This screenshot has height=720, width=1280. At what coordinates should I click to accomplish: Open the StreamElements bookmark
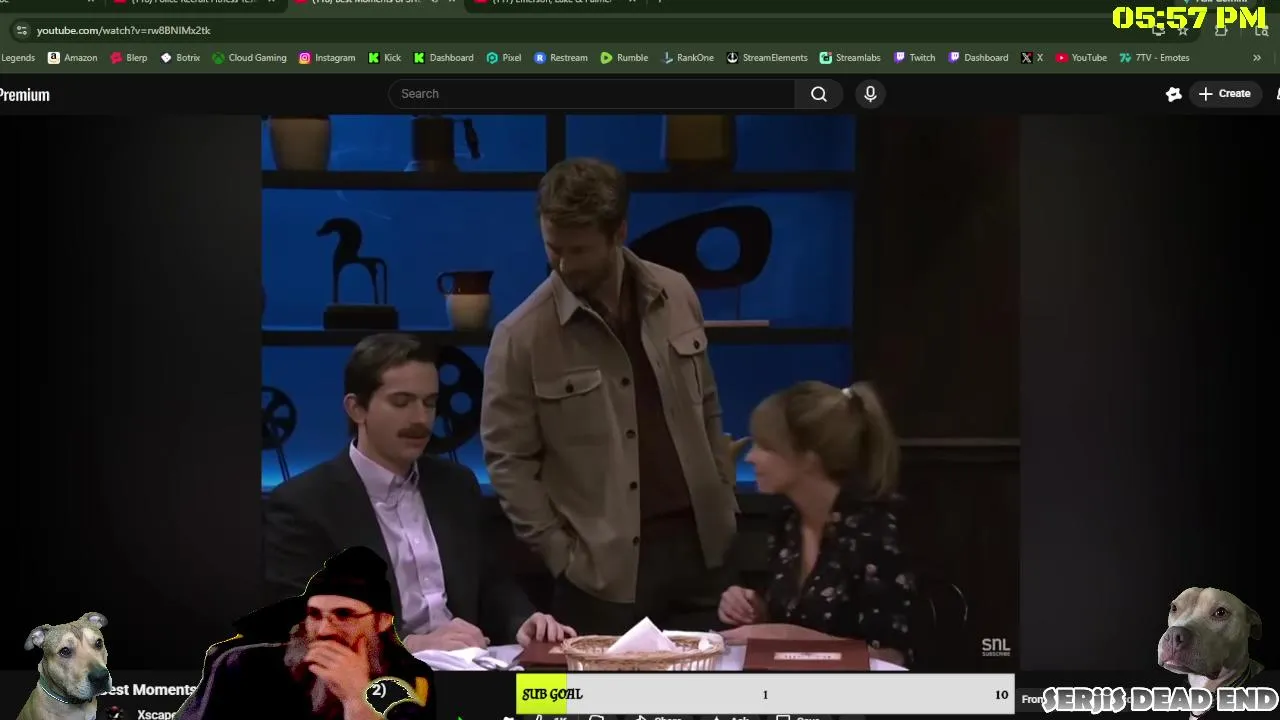pyautogui.click(x=767, y=58)
